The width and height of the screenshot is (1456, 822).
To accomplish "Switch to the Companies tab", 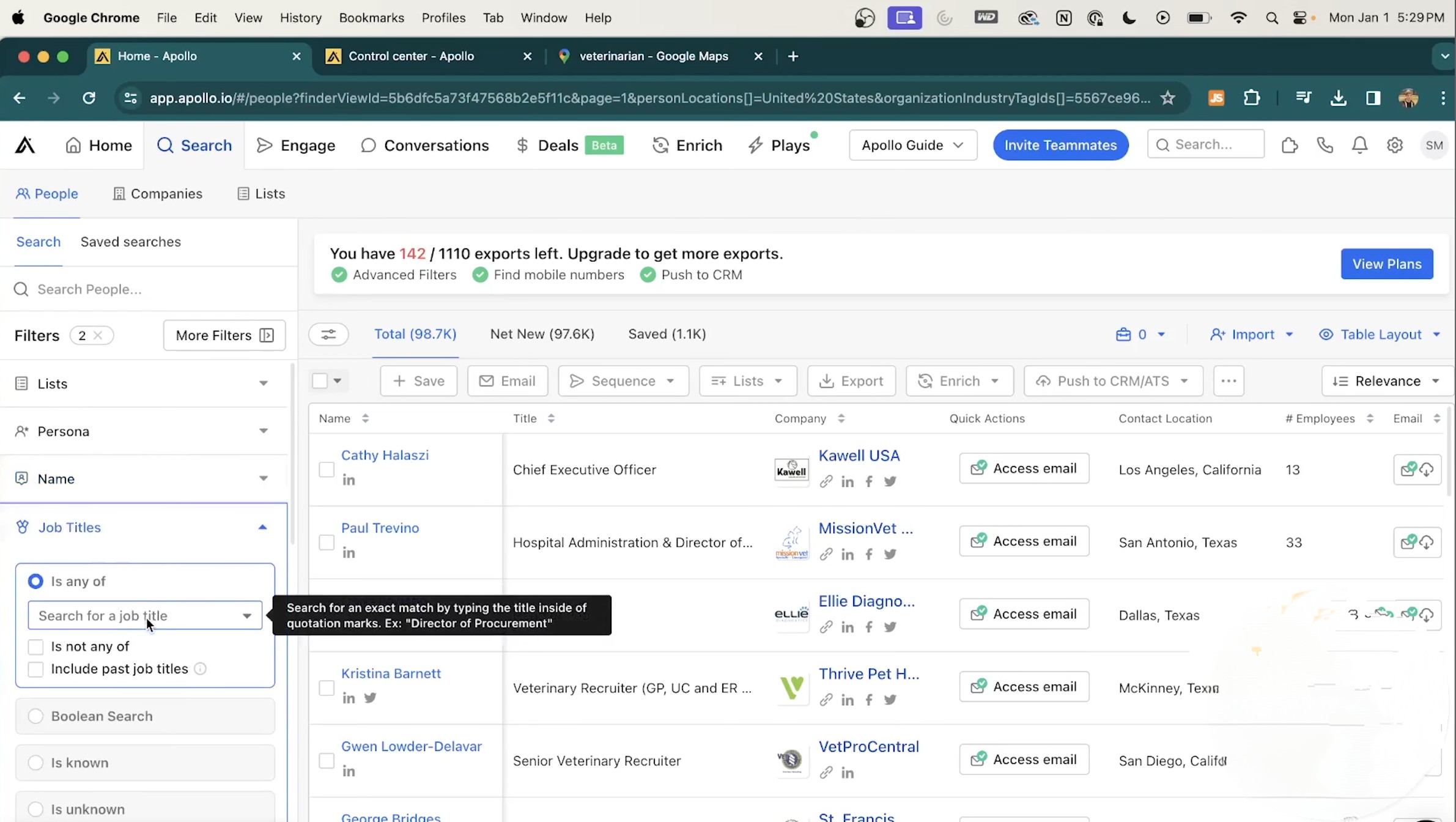I will [x=158, y=194].
